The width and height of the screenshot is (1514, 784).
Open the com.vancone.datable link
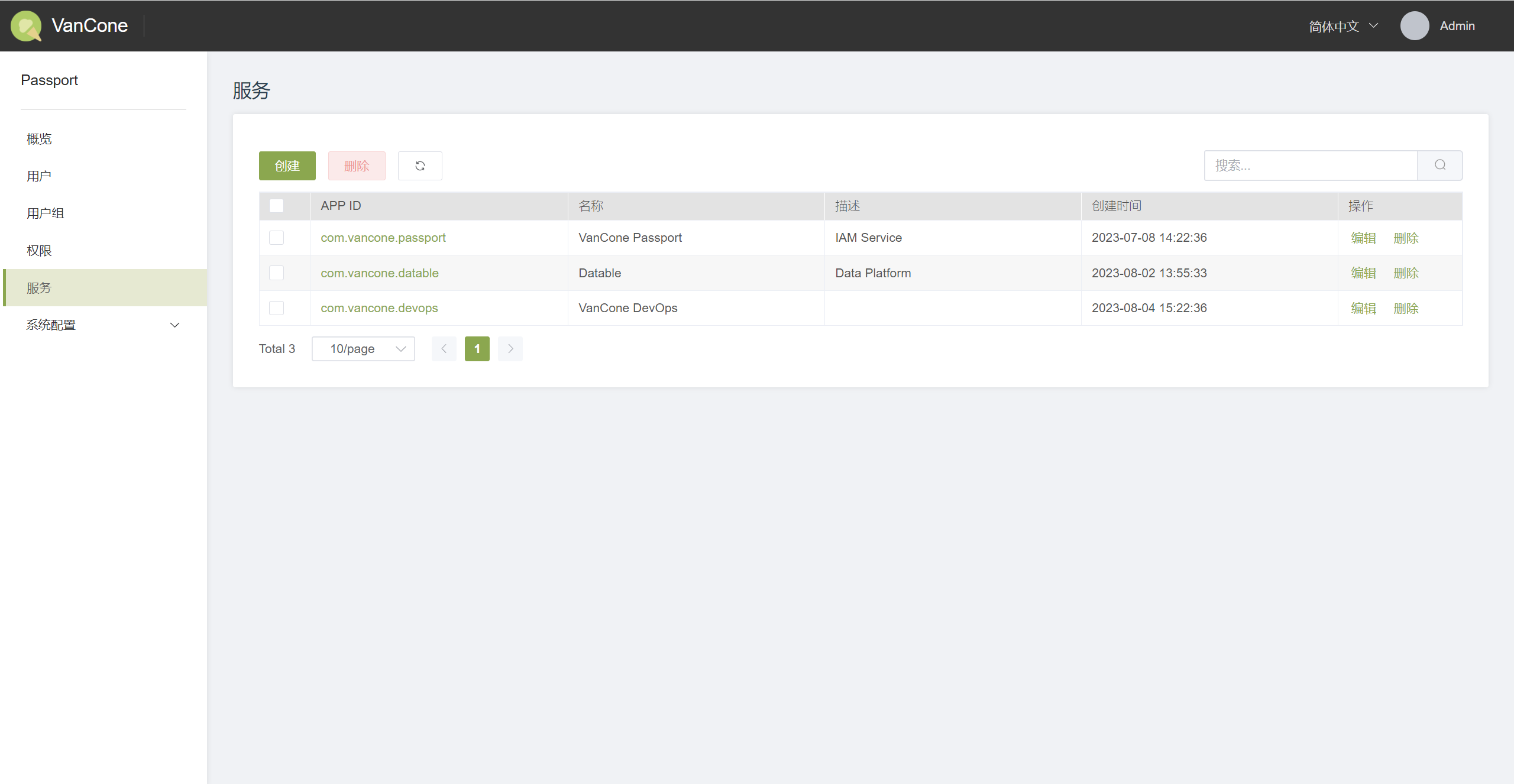pos(380,273)
